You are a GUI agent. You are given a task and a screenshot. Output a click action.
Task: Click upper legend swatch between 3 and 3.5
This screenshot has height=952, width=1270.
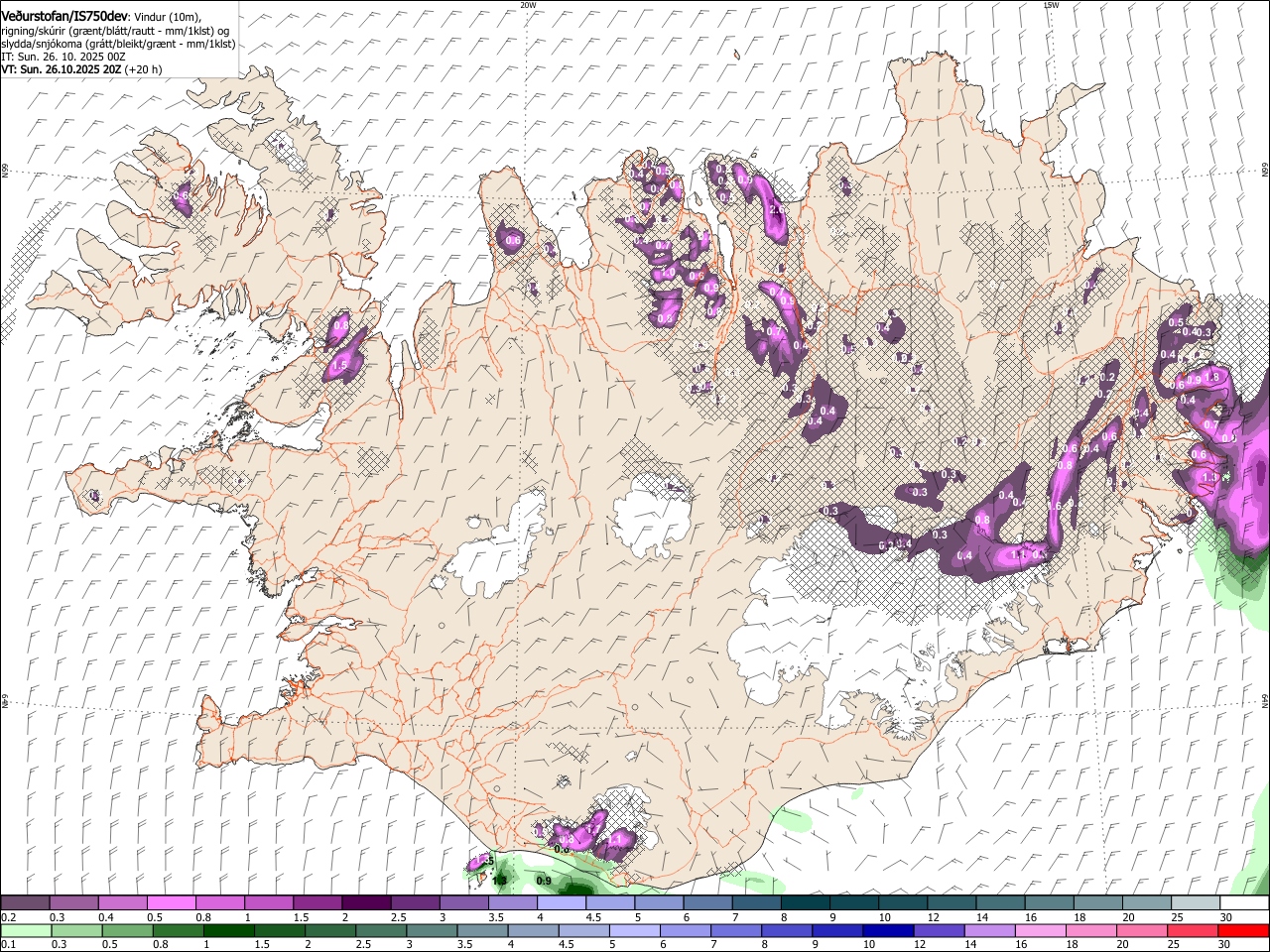pyautogui.click(x=463, y=902)
